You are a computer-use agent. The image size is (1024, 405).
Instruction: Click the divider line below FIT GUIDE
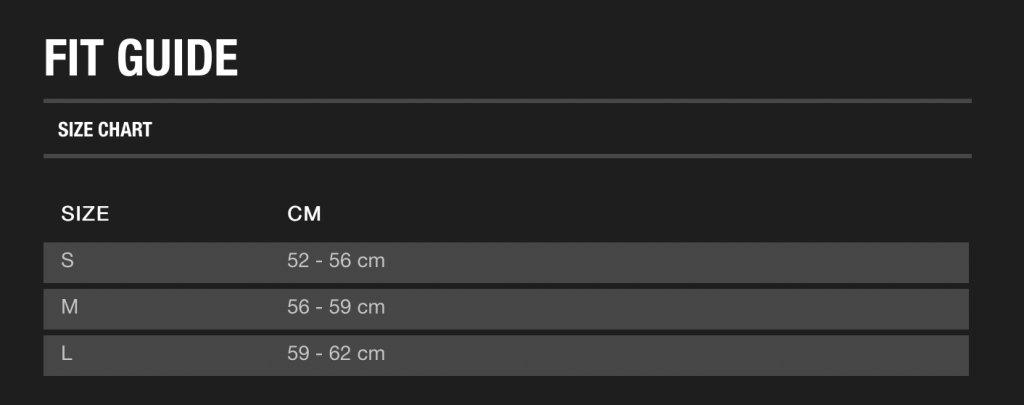pos(507,101)
